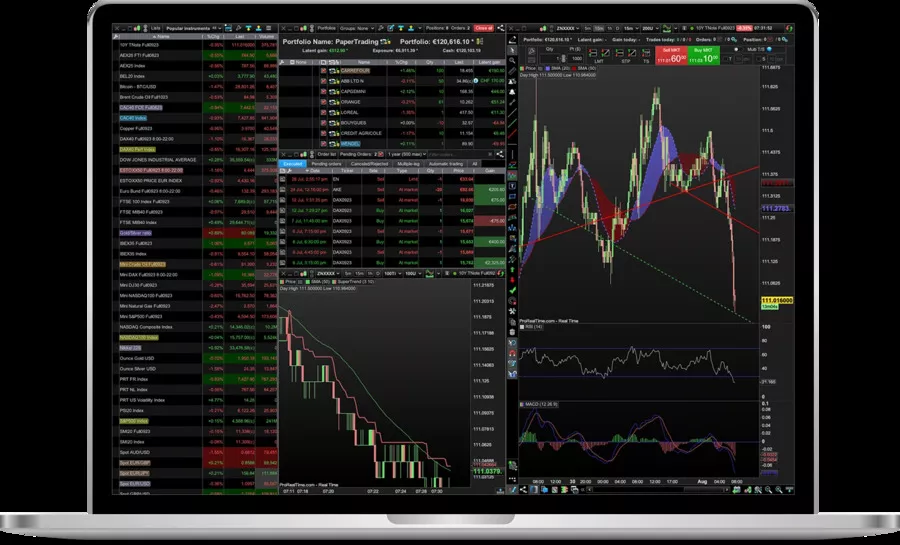The width and height of the screenshot is (900, 545).
Task: Open the wrench settings icon in Lists table header
Action: (115, 37)
